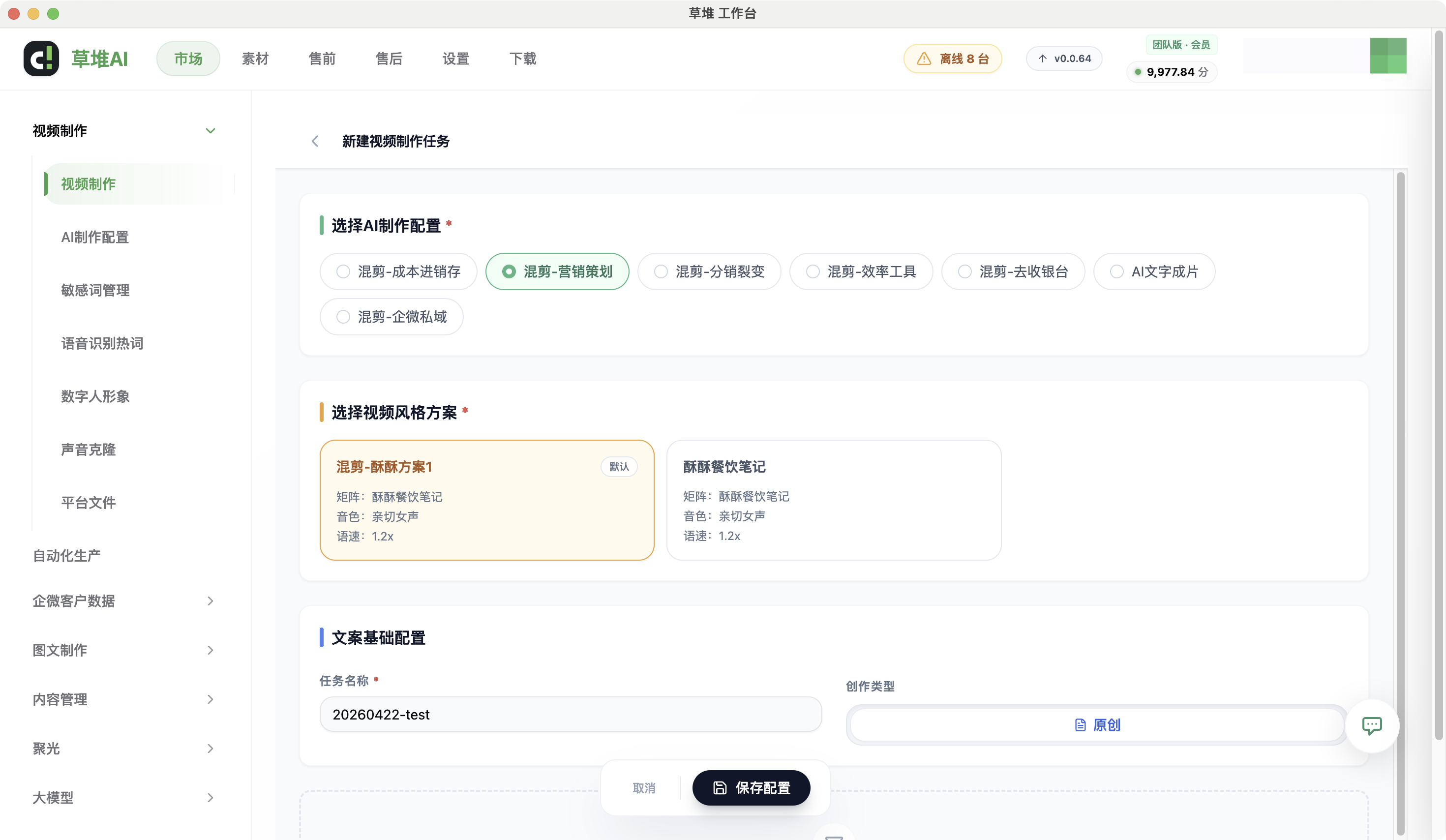Select 混剪-分销裂变 radio option
1446x840 pixels.
tap(709, 271)
